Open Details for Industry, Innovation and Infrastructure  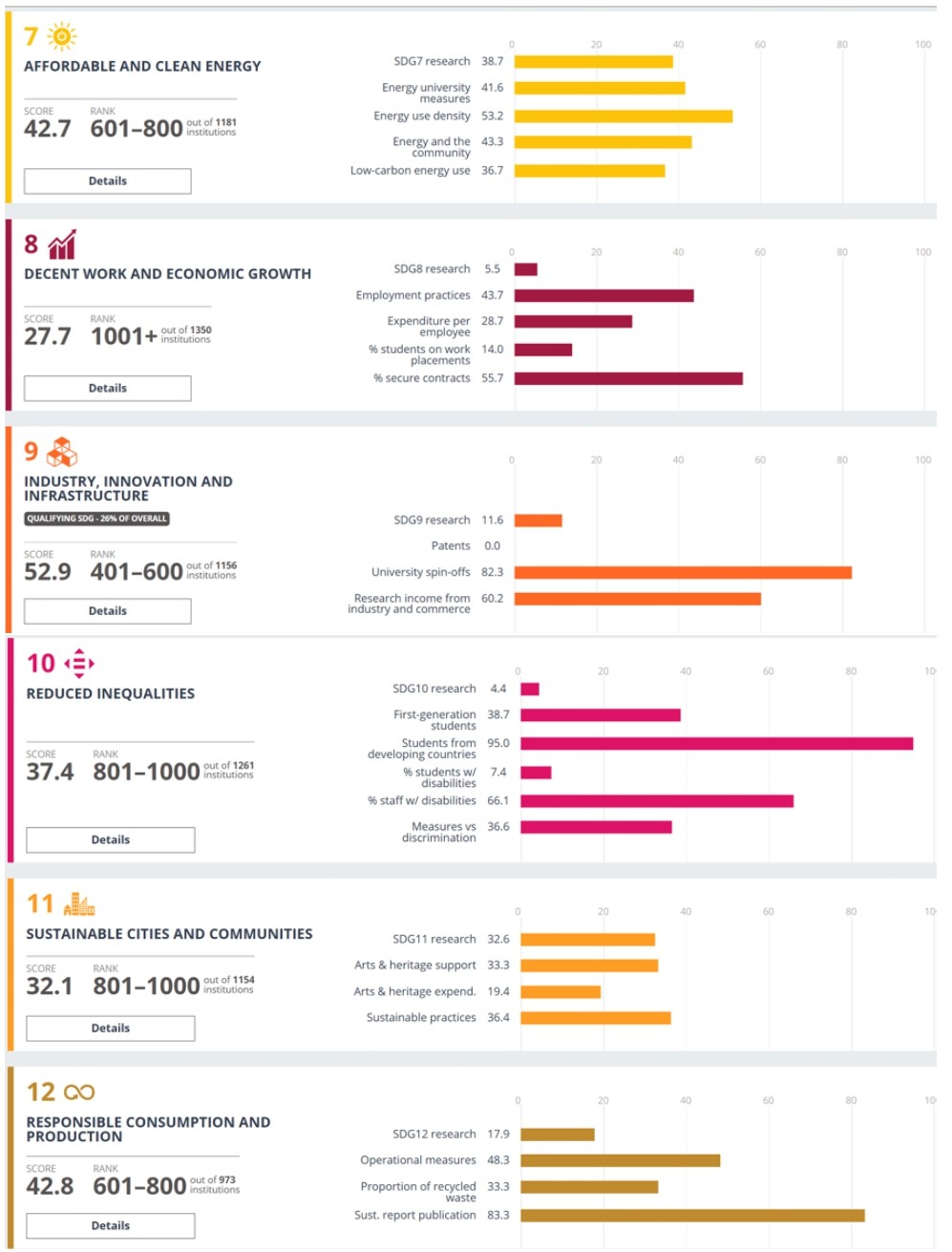point(107,611)
